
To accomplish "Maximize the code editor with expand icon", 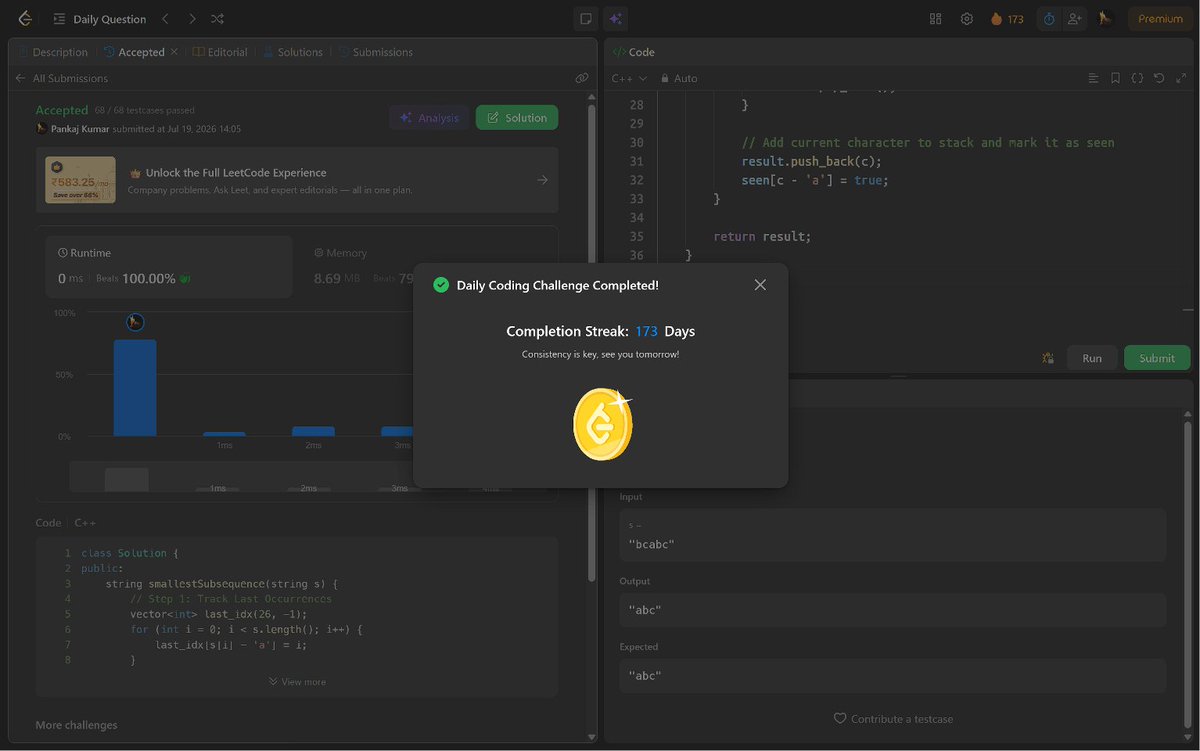I will (x=1181, y=78).
